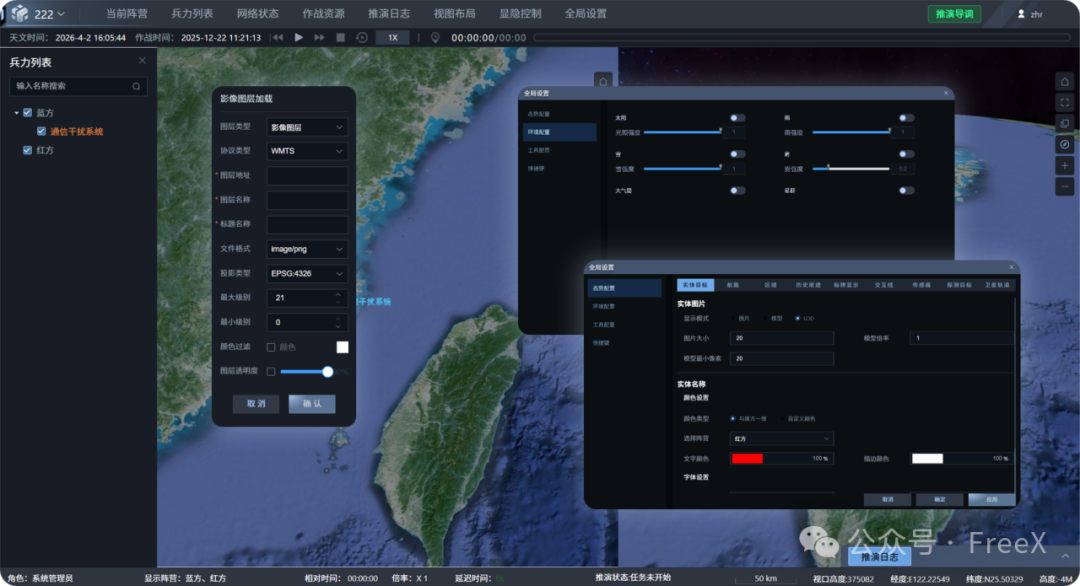Decrease 最小级别 with down stepper arrow
Screen dimensions: 1080x586
coord(338,326)
